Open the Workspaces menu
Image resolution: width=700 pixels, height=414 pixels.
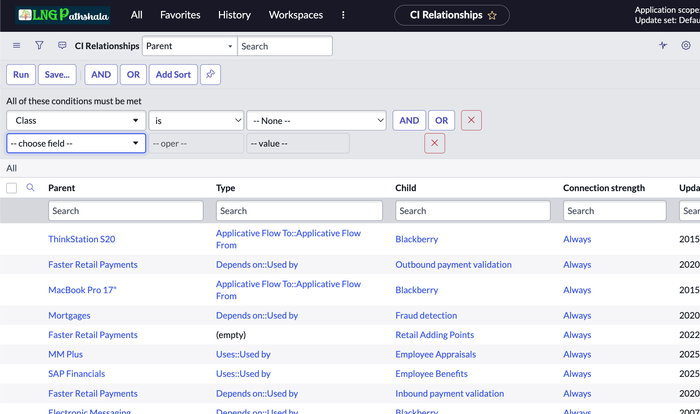296,15
